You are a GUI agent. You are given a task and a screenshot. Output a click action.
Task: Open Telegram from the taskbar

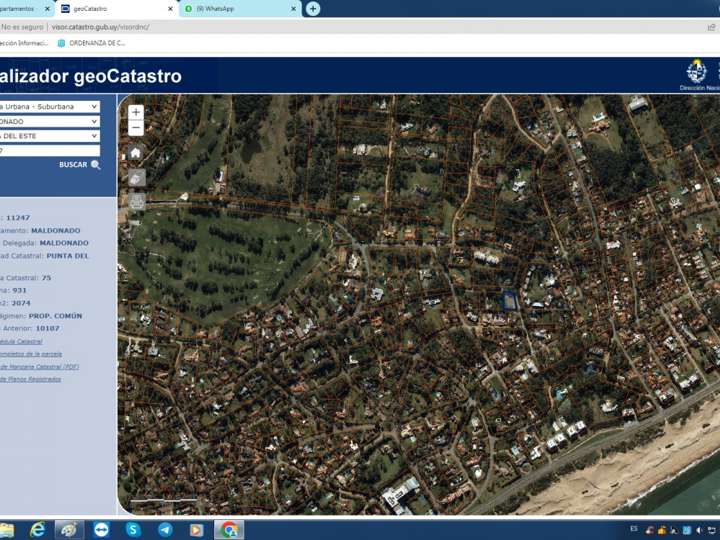point(165,530)
